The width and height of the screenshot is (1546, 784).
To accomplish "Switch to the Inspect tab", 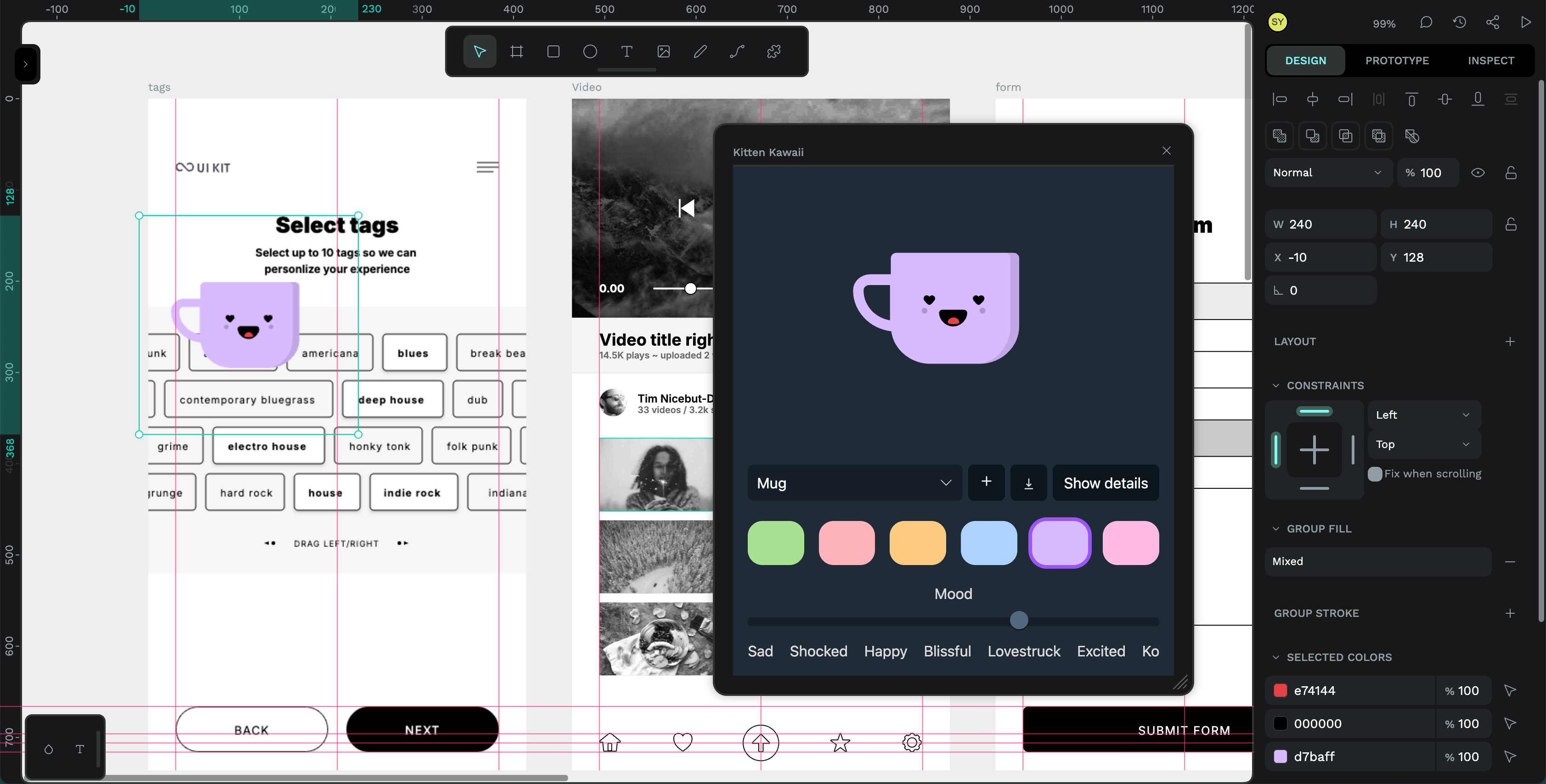I will (x=1490, y=61).
